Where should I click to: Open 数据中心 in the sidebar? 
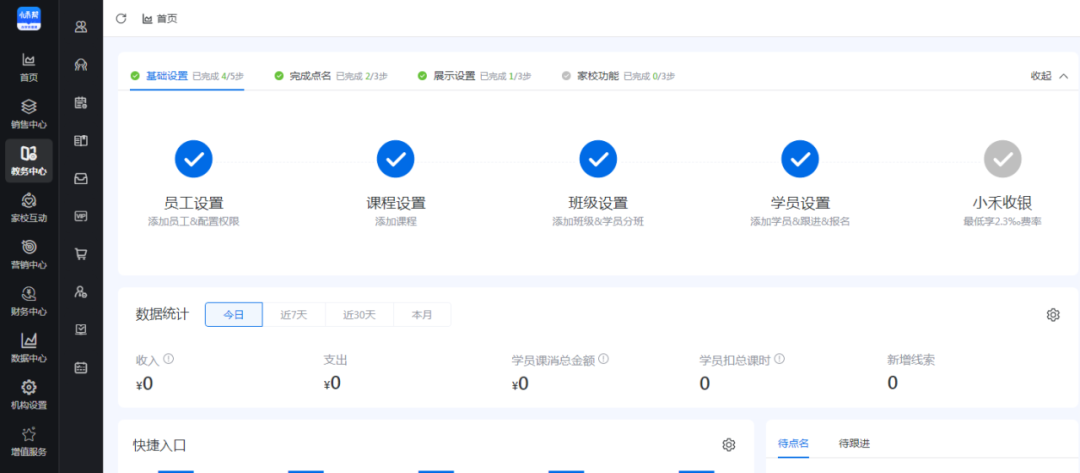click(x=28, y=347)
